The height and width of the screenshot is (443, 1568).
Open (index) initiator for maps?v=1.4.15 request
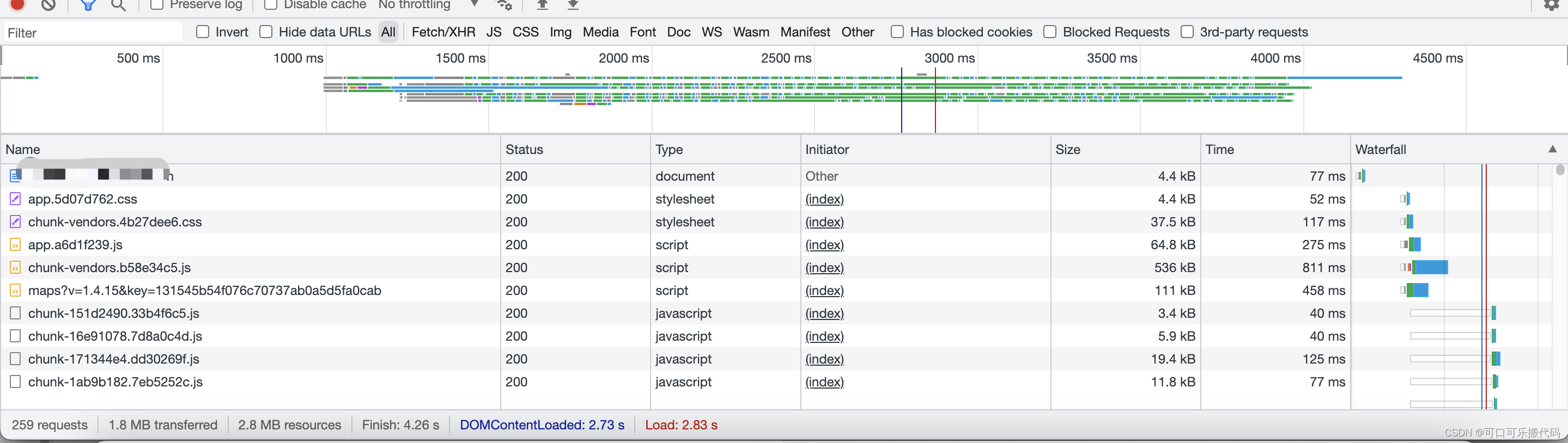pyautogui.click(x=824, y=291)
